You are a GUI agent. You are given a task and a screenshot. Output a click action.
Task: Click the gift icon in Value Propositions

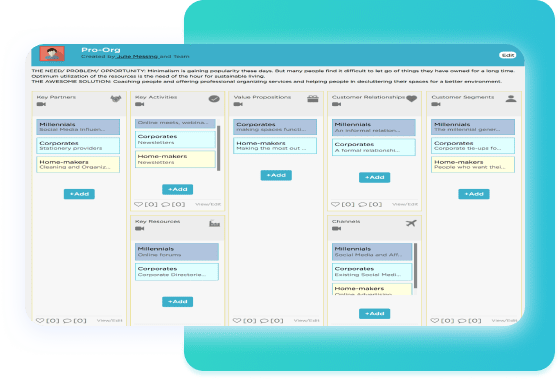[313, 99]
